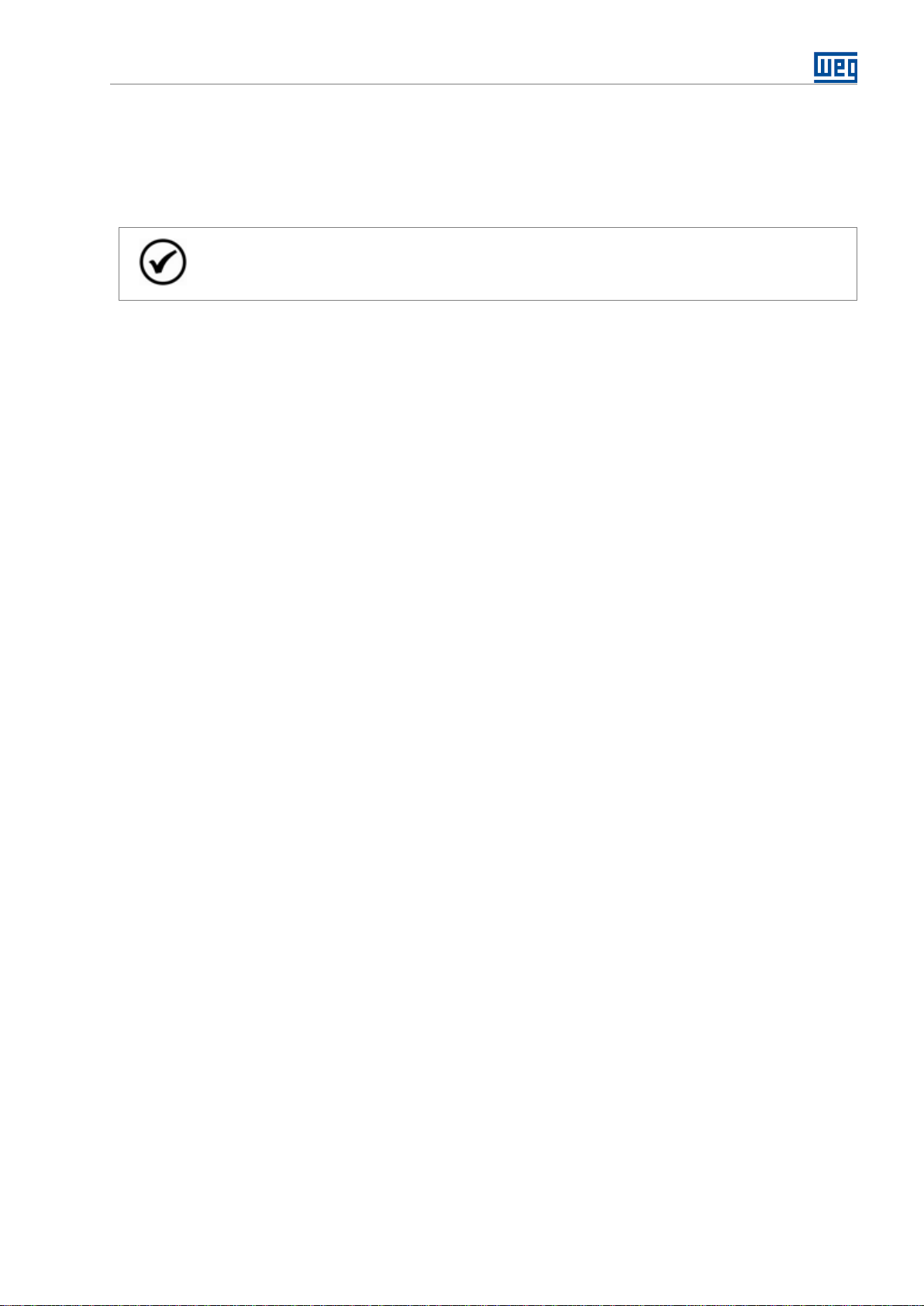Click inside the empty note box
This screenshot has width=924, height=1306.
tap(487, 264)
